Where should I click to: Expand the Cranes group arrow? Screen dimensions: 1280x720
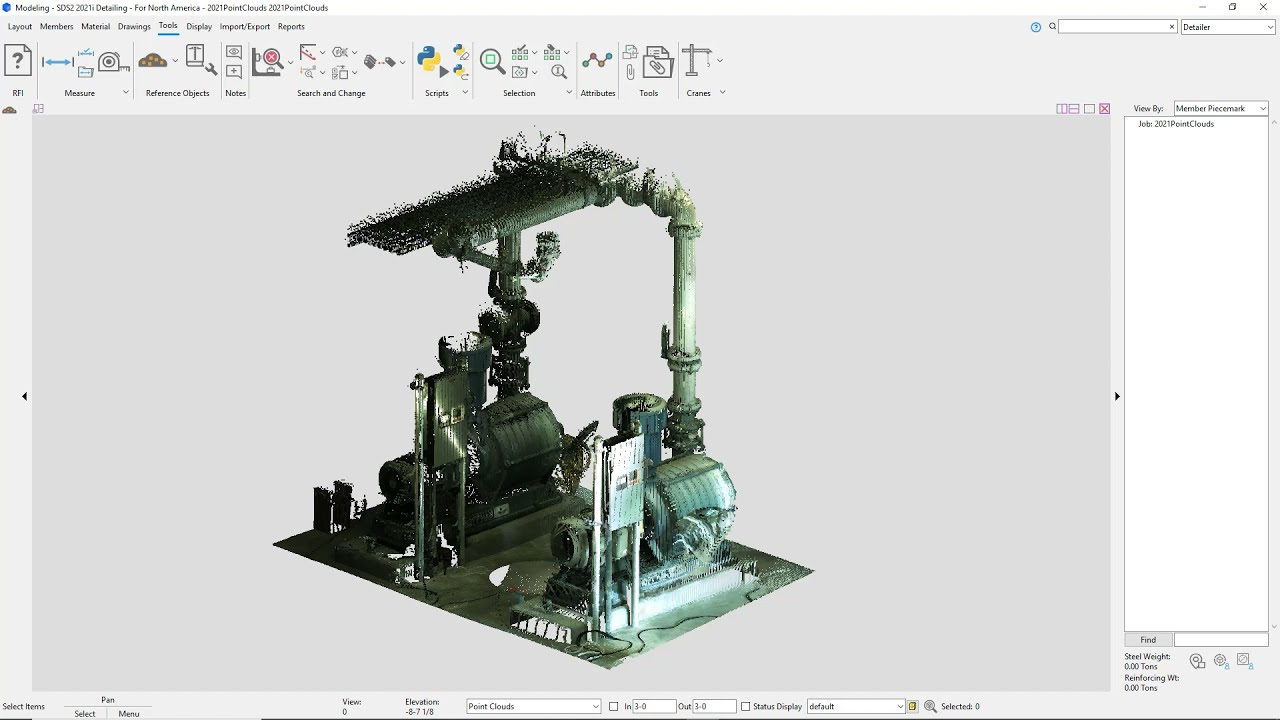pyautogui.click(x=722, y=92)
